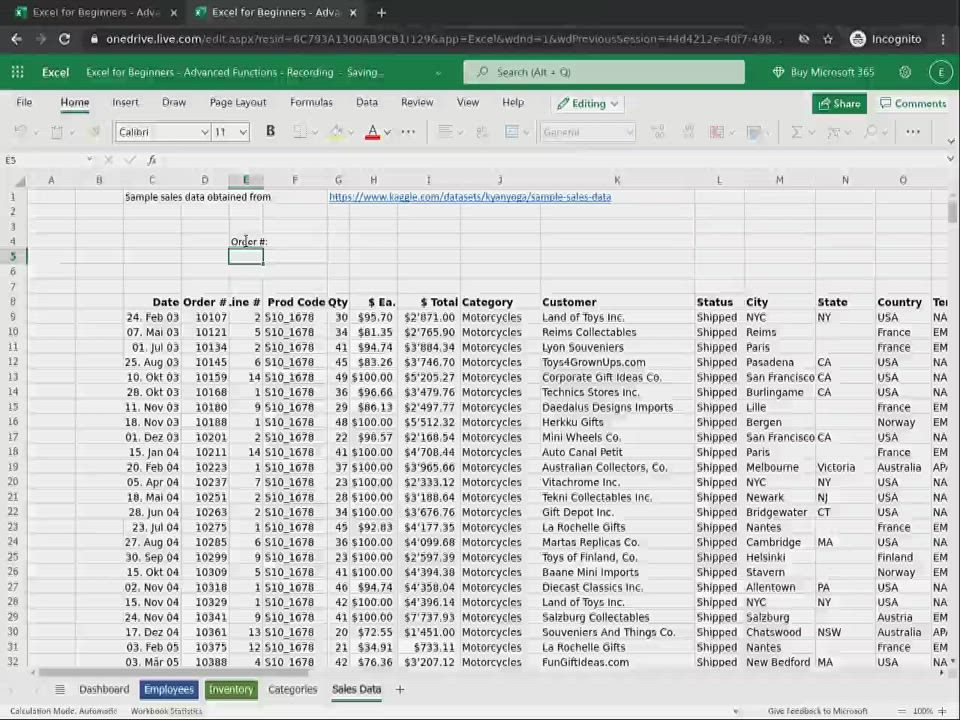Click Give Feedback to Microsoft
The width and height of the screenshot is (960, 720).
click(x=818, y=711)
